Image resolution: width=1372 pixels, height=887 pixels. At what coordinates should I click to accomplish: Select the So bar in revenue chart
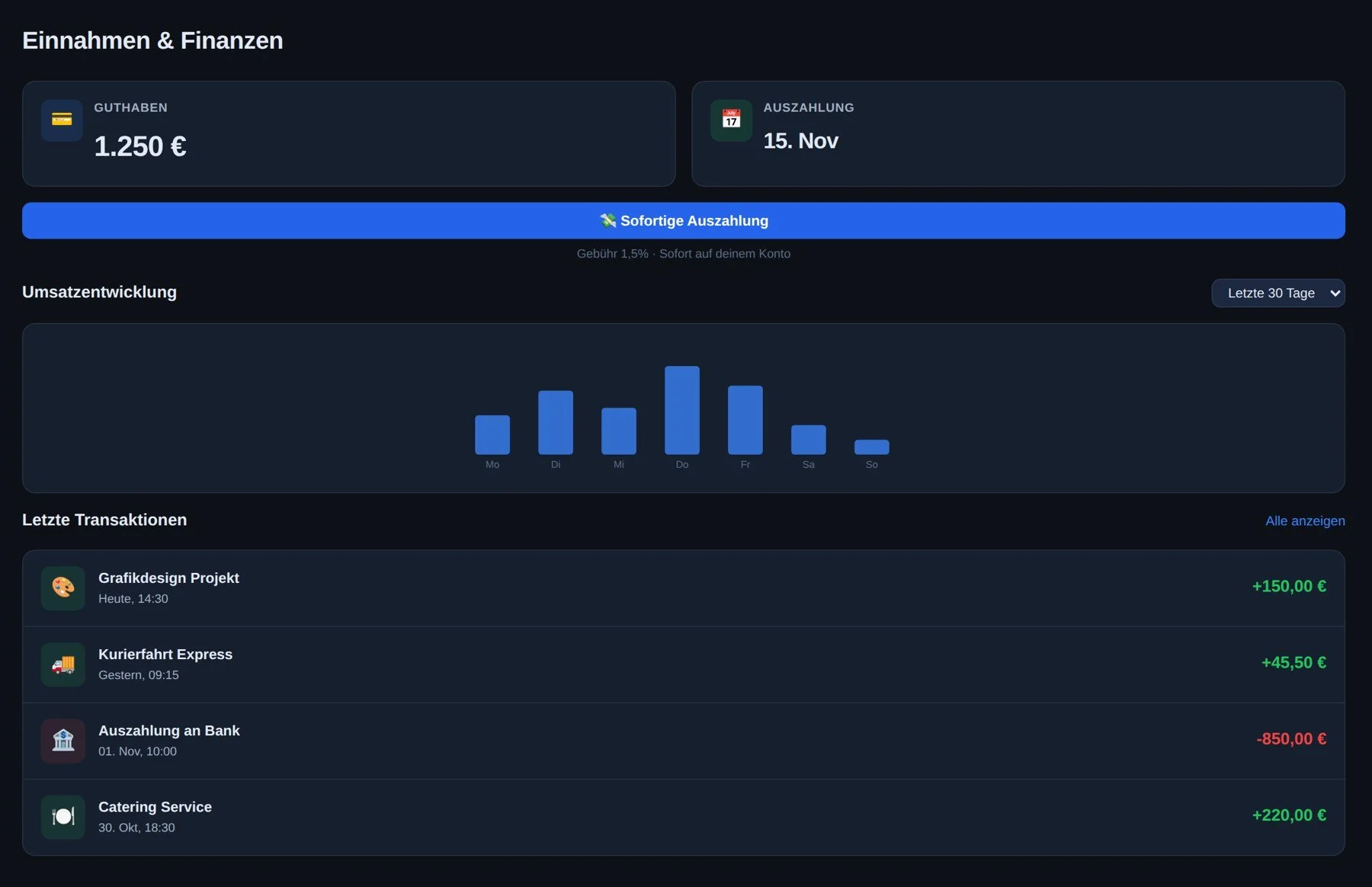pyautogui.click(x=872, y=447)
